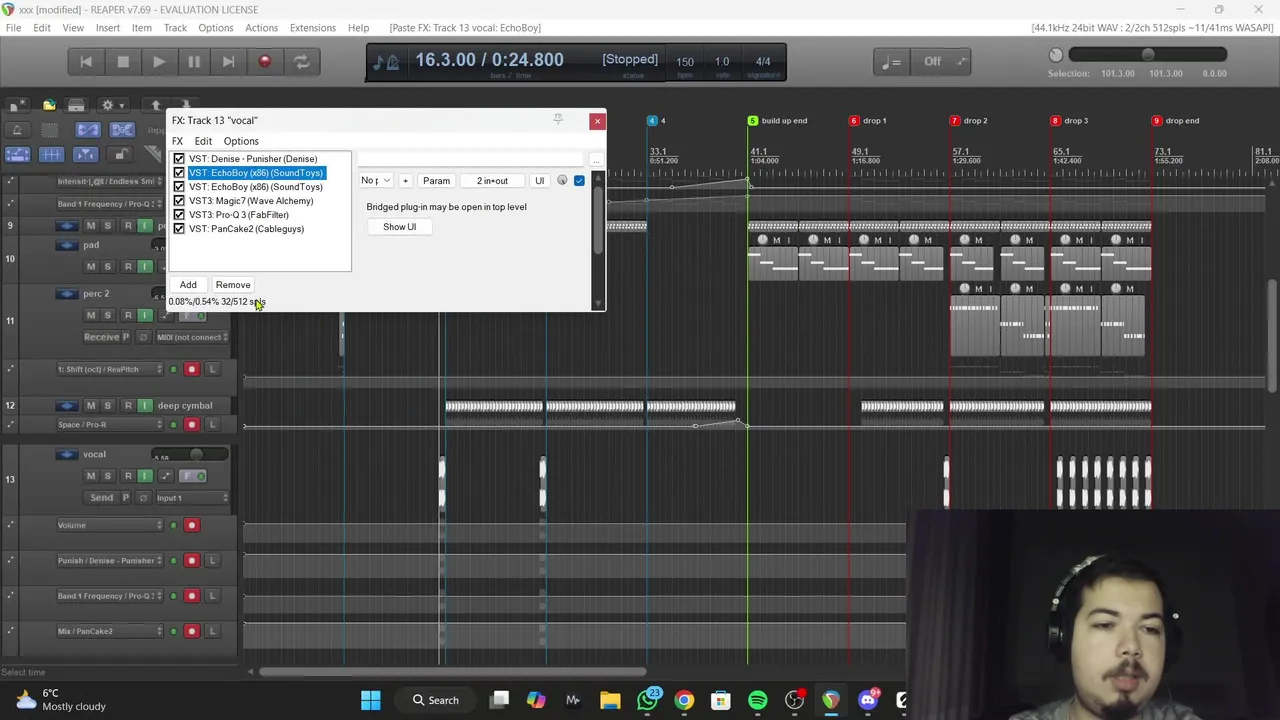Toggle the Grid lines toolbar icon
The height and width of the screenshot is (720, 1280).
point(51,155)
